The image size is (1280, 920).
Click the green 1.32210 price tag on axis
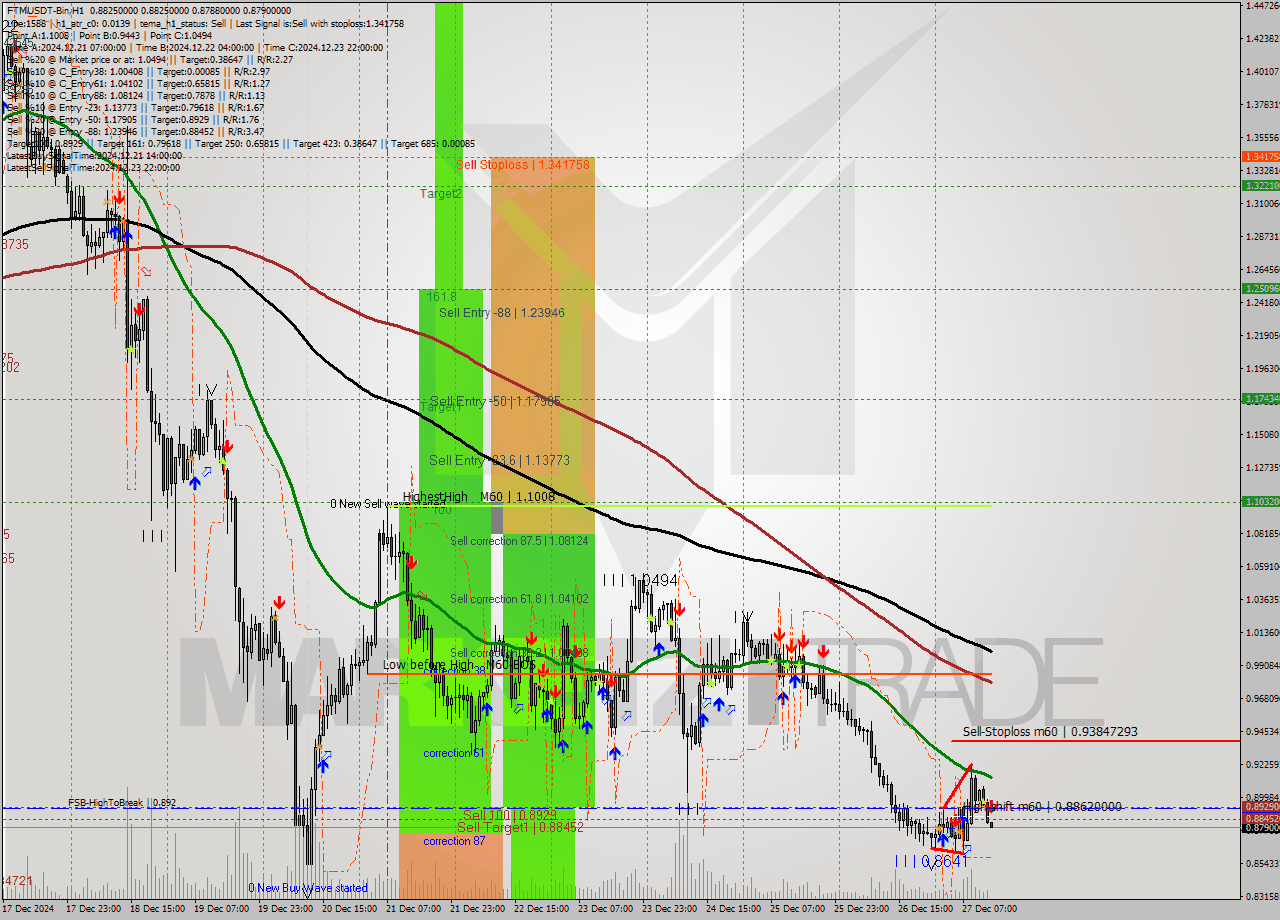click(x=1260, y=185)
